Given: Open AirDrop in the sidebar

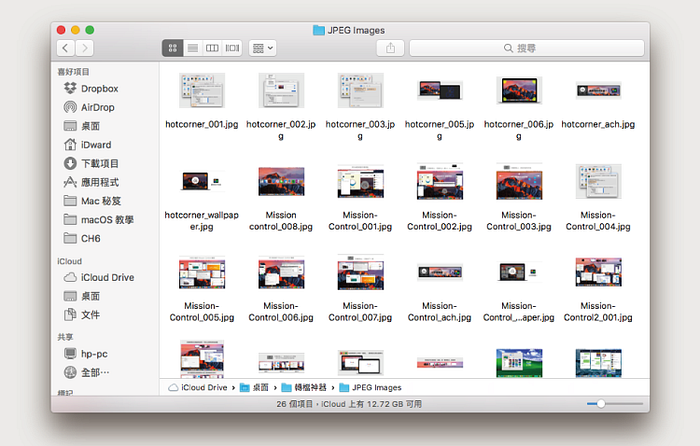Looking at the screenshot, I should (89, 107).
